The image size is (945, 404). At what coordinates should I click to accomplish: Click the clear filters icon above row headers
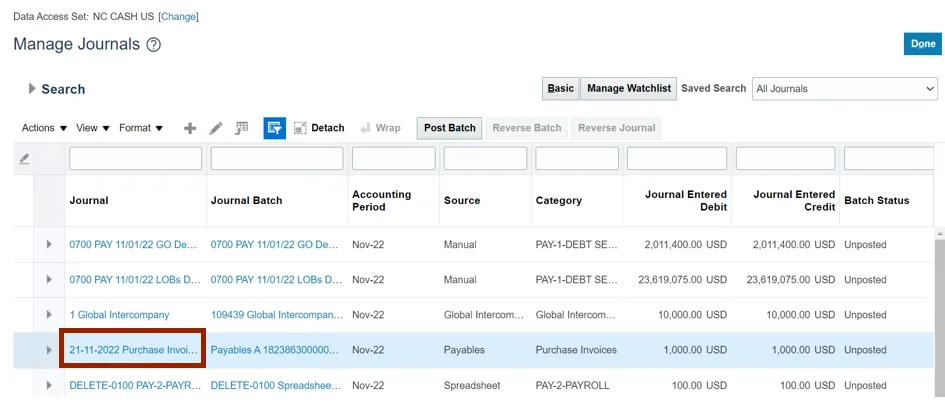click(24, 159)
